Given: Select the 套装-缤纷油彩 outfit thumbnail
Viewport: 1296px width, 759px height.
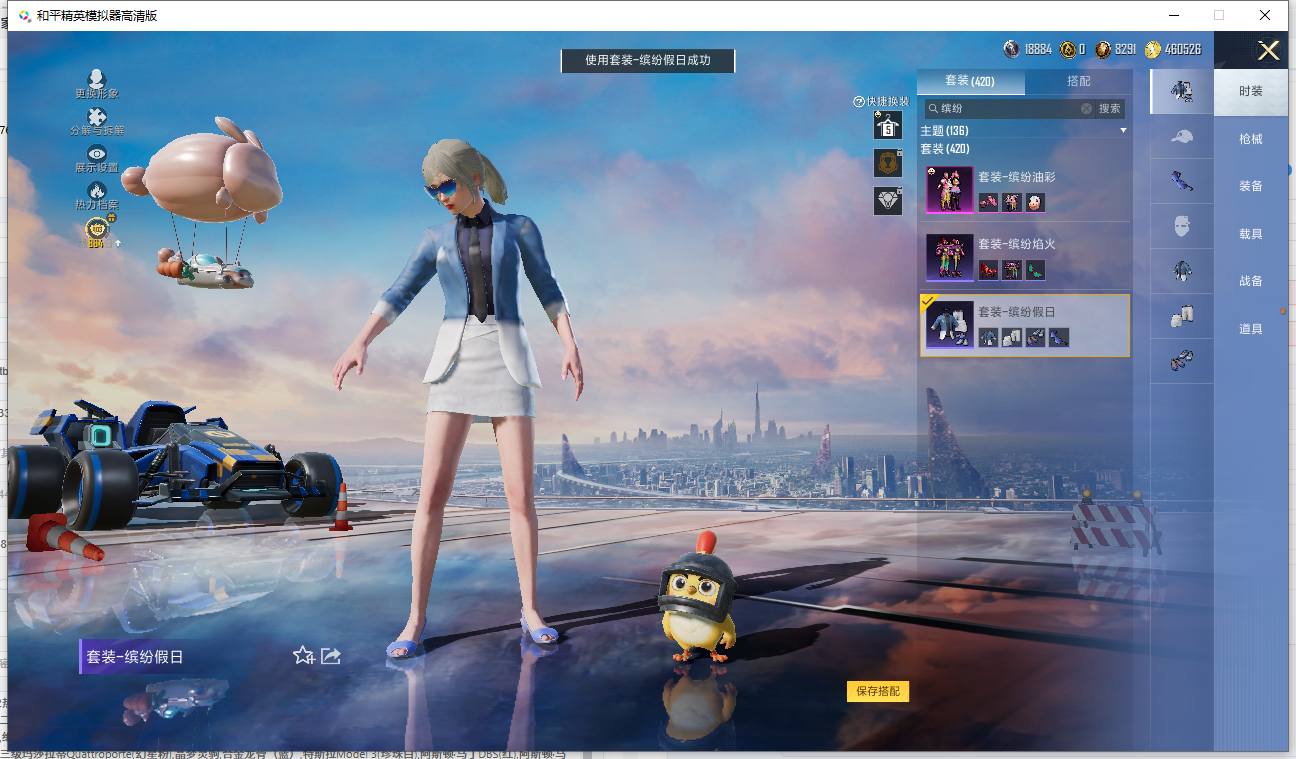Looking at the screenshot, I should click(949, 190).
